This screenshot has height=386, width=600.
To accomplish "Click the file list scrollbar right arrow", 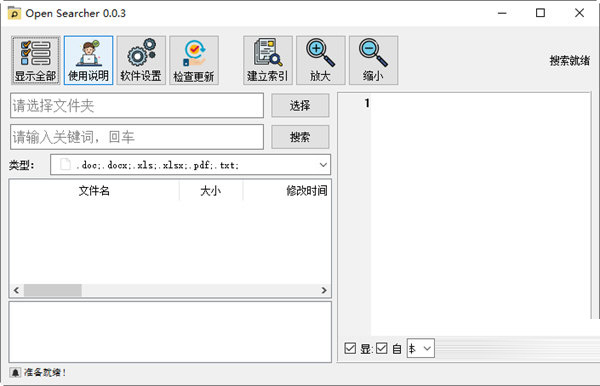I will pyautogui.click(x=324, y=290).
